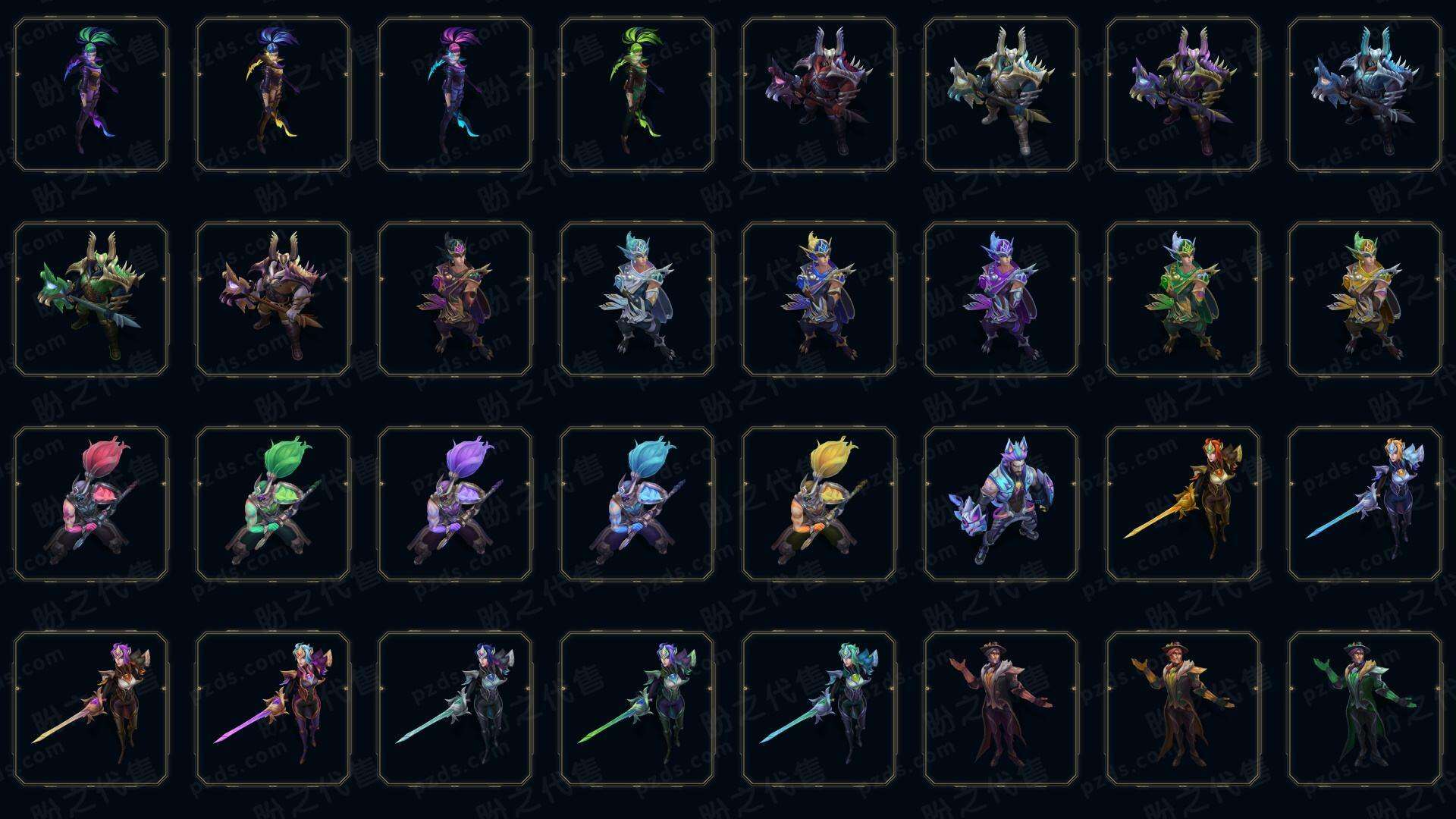
Task: Select the green-coated gentleman with hat
Action: 1365,708
